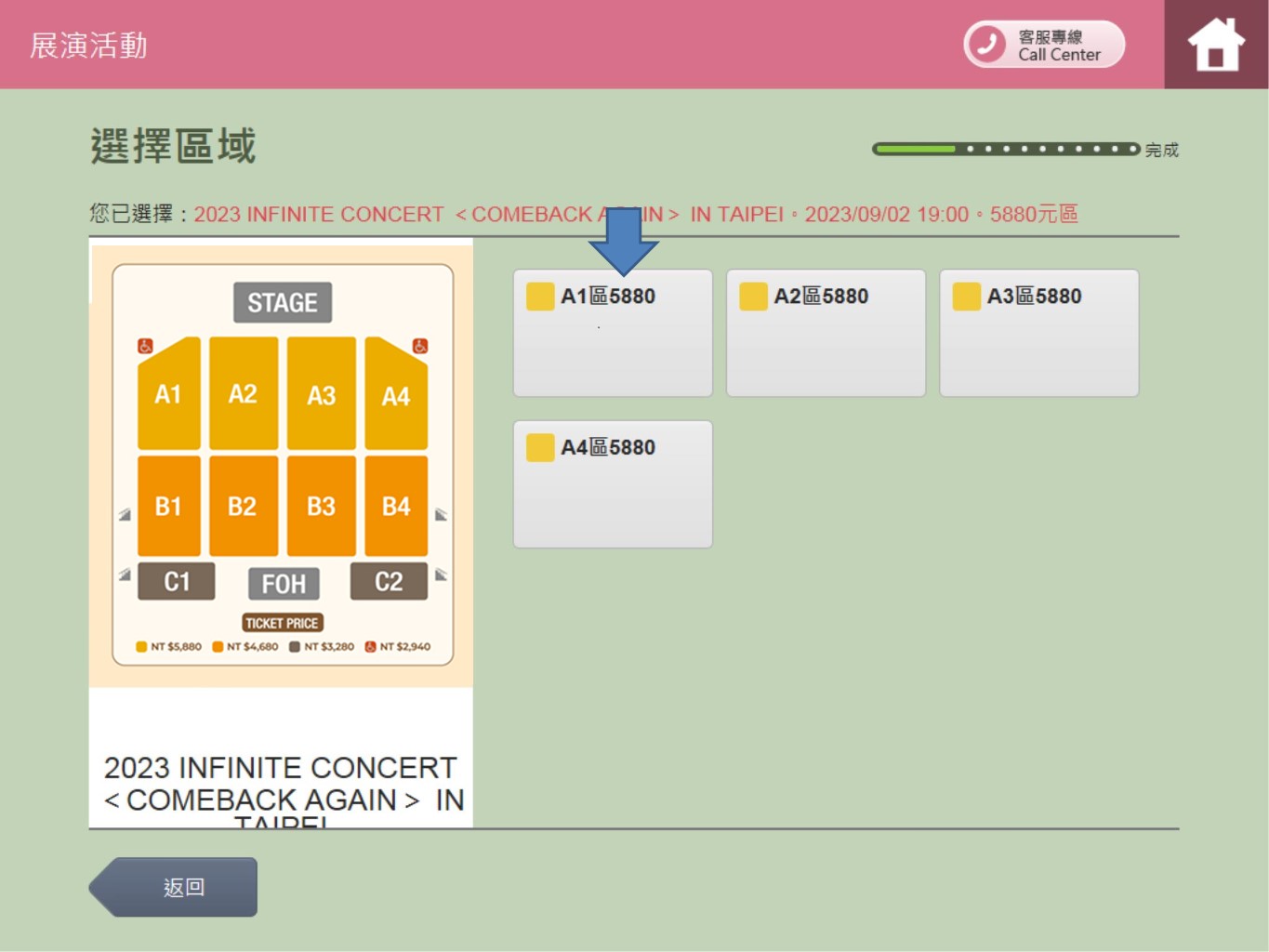Click the 展演活動 header title

coord(88,46)
